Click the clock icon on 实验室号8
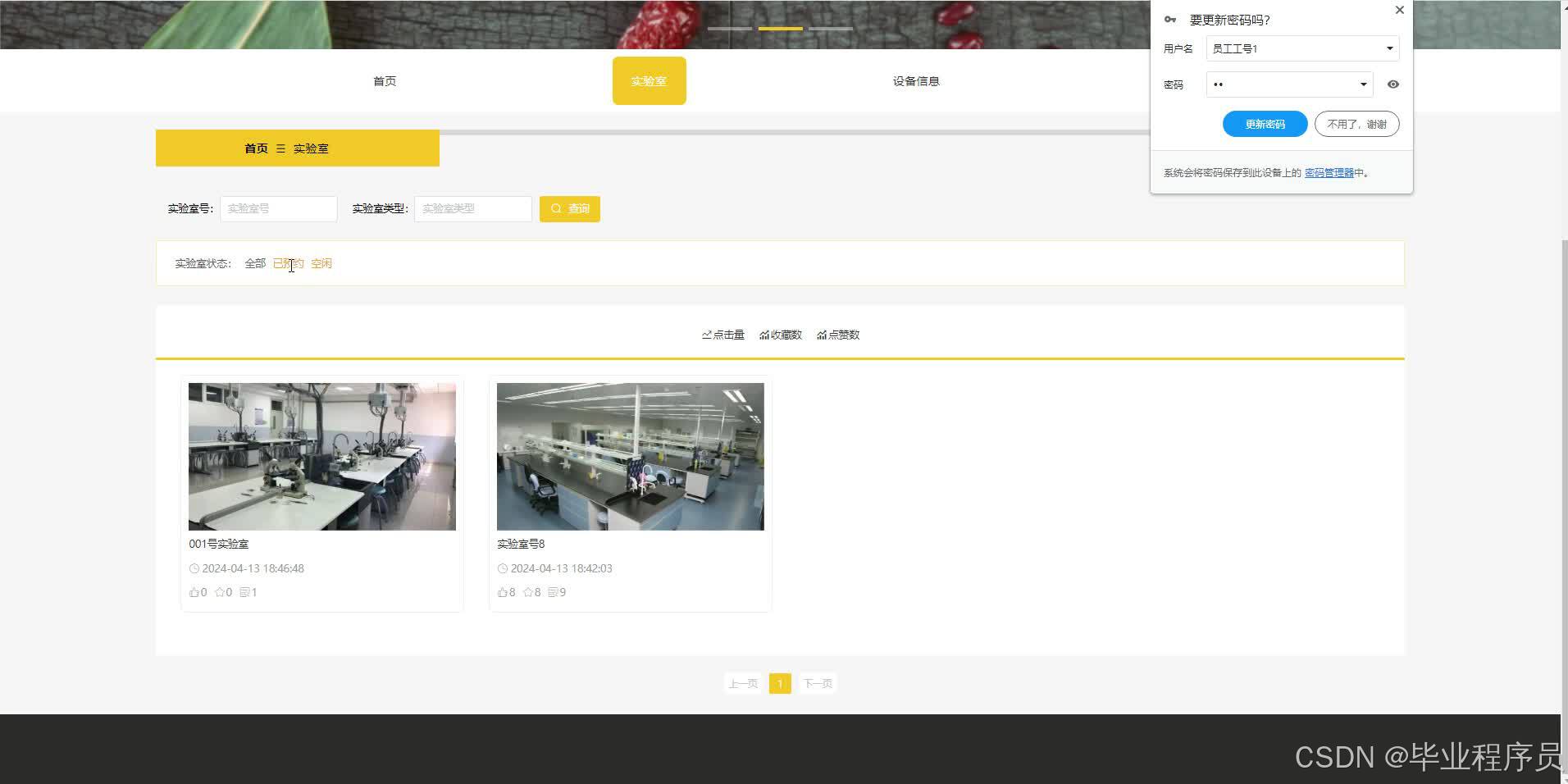The image size is (1568, 784). 503,568
